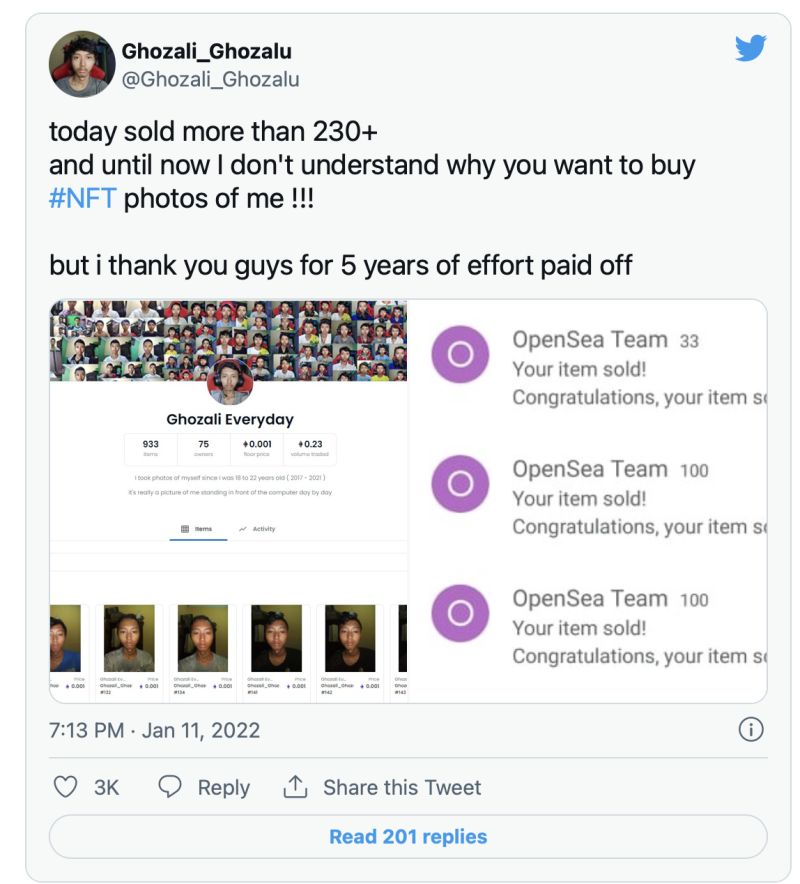Open the Ghozali Everyday collection screenshot
800x884 pixels.
point(229,419)
